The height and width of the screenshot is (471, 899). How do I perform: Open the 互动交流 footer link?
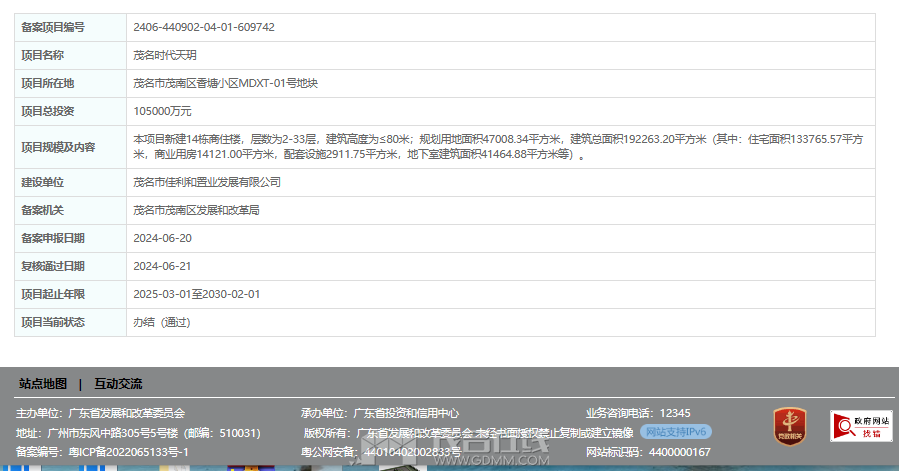118,384
